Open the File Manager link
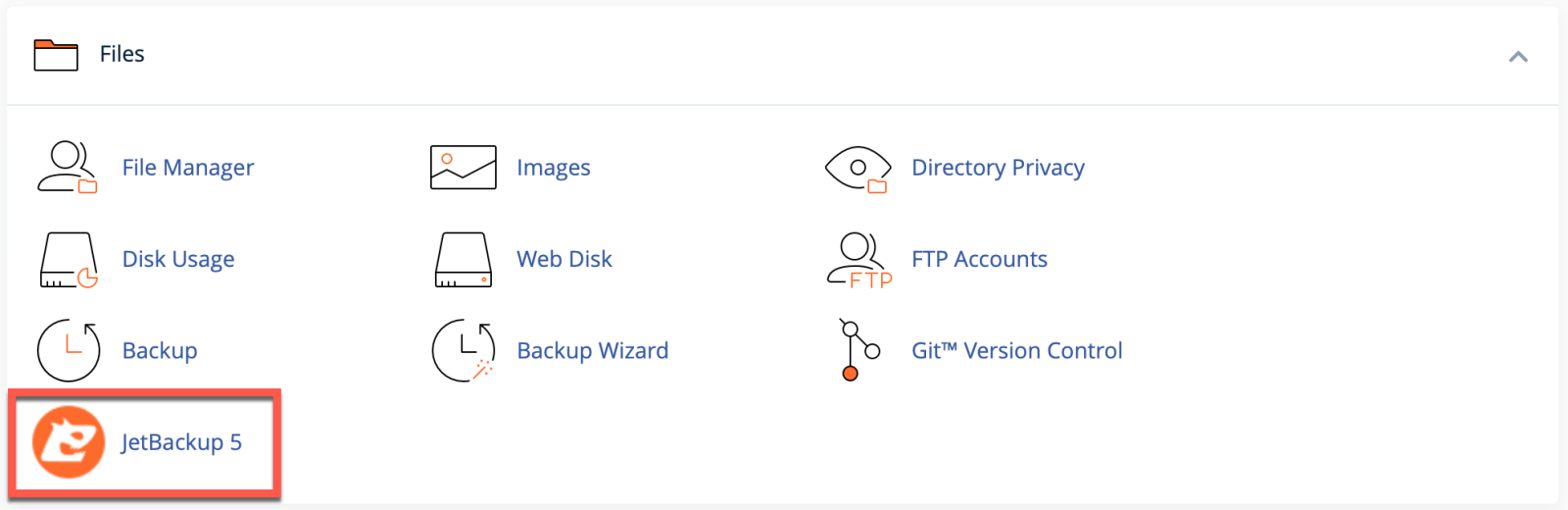Screen dimensions: 1568x510 pos(188,168)
